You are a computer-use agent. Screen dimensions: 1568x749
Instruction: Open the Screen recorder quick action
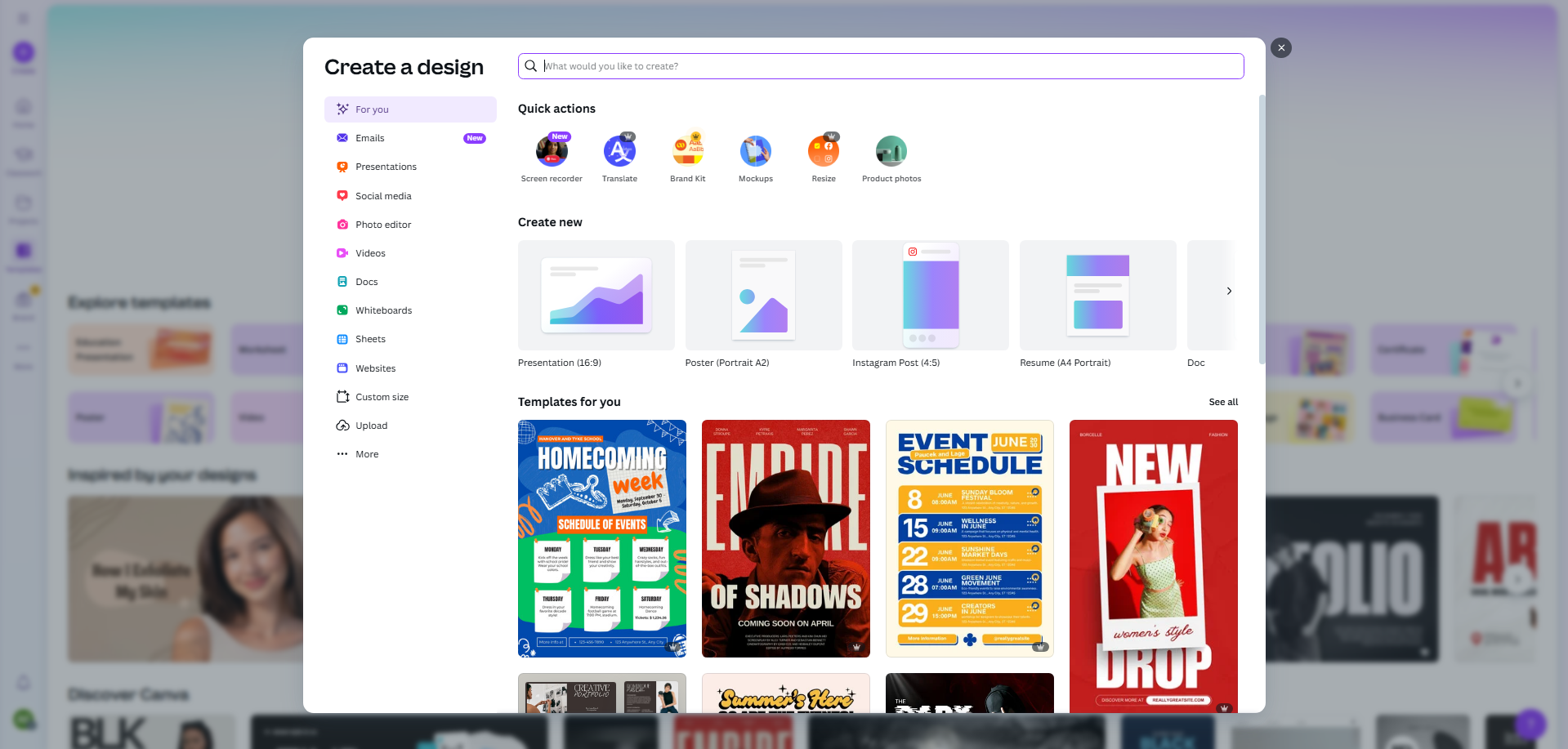[x=552, y=159]
